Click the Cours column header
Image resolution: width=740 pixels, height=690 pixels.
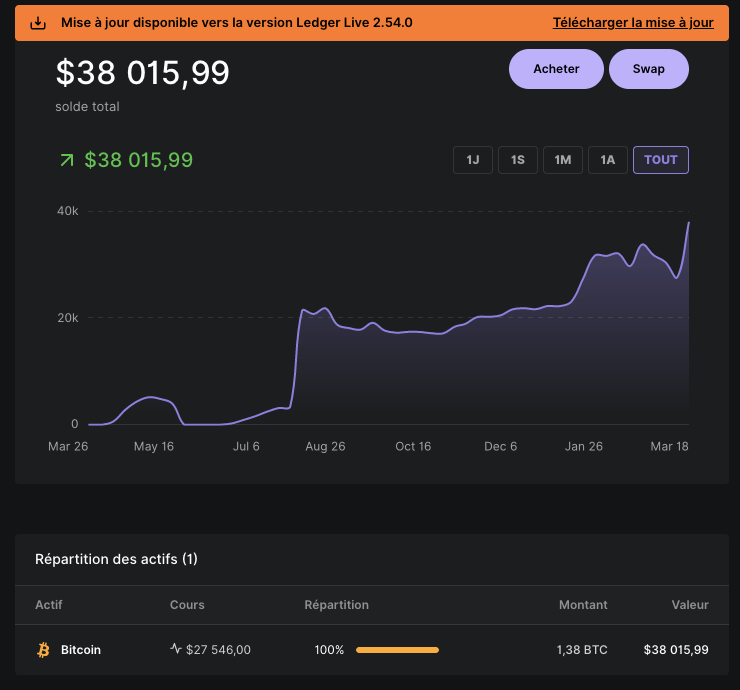(x=187, y=605)
